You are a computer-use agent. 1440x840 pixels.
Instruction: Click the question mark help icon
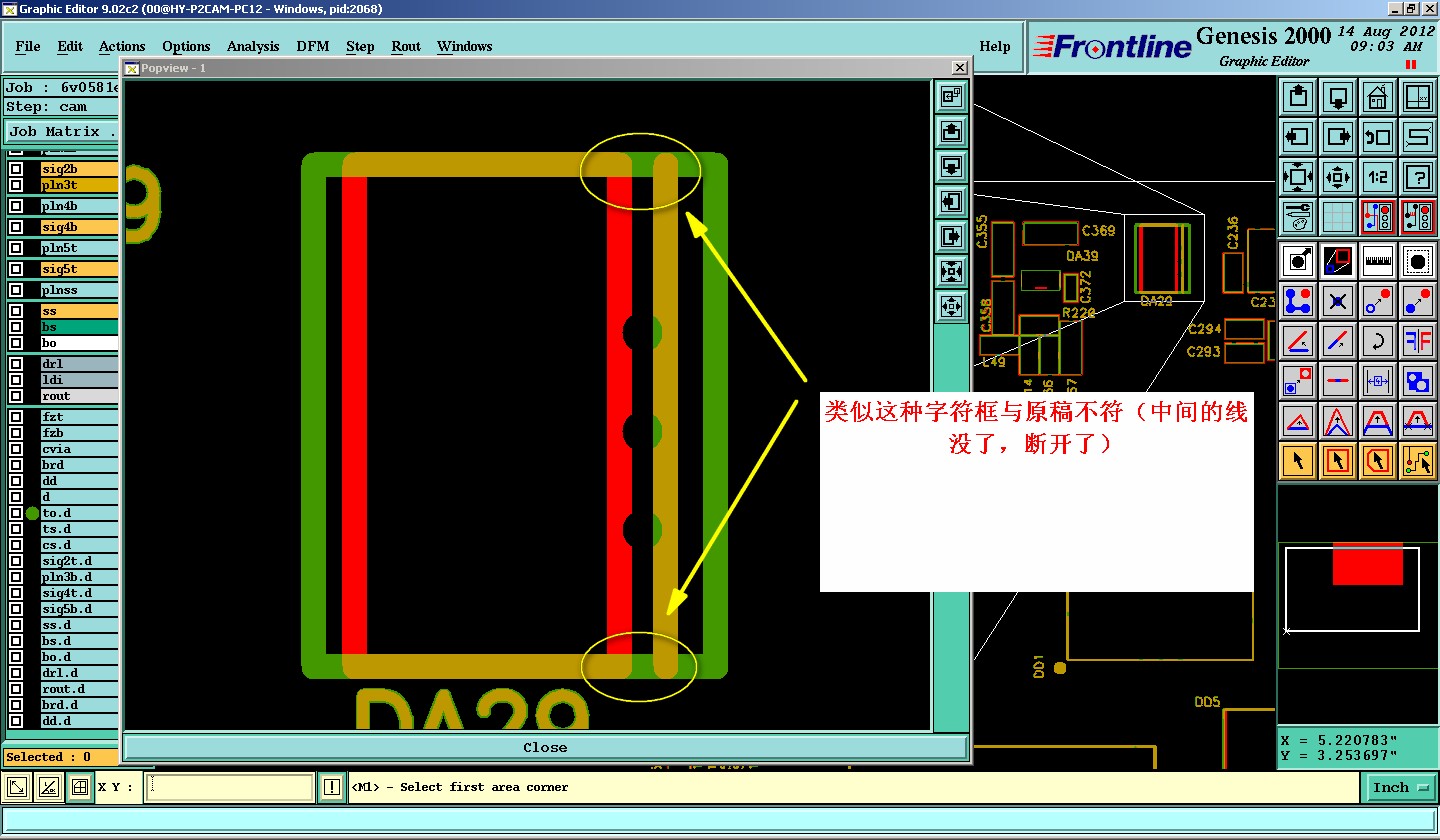click(x=1418, y=177)
